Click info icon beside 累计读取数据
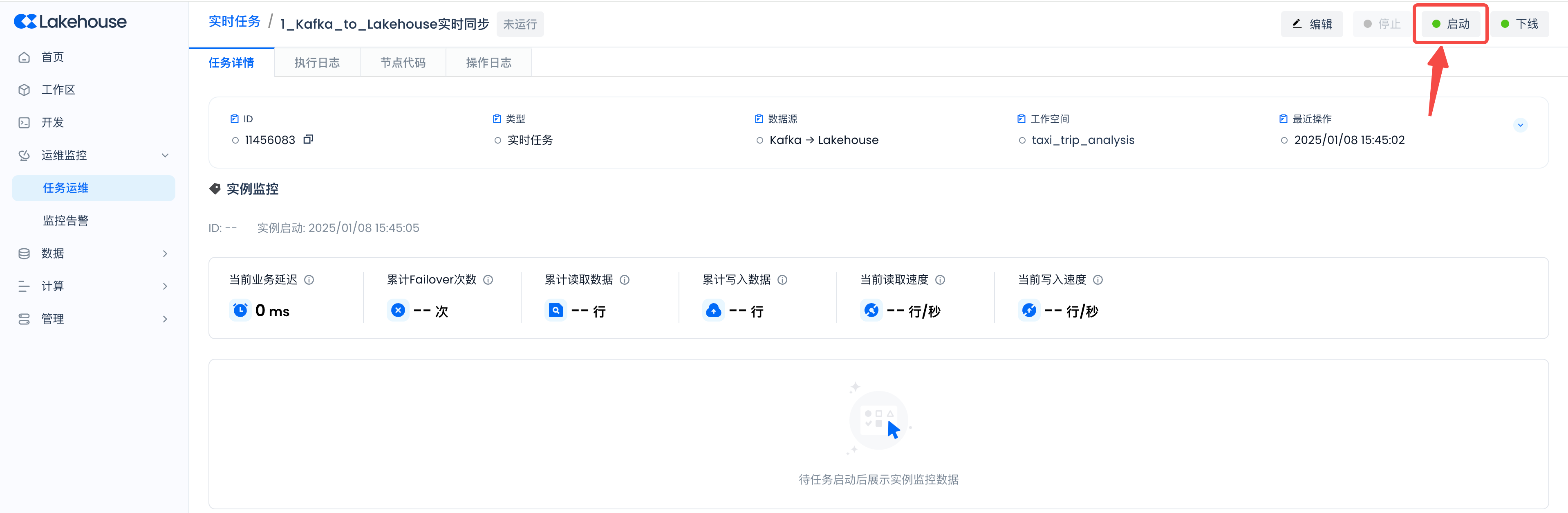Screen dimensions: 1568x513 coord(625,280)
